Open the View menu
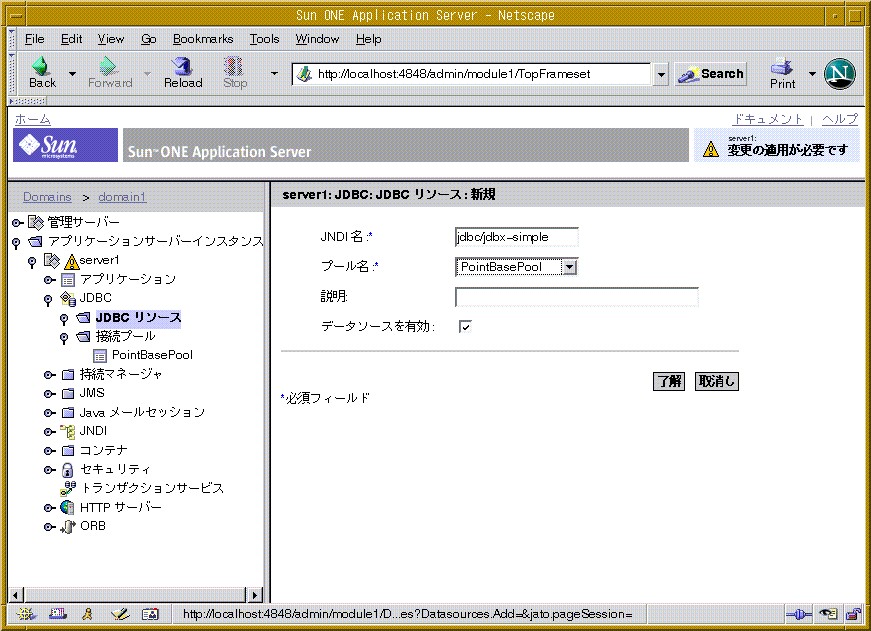The width and height of the screenshot is (871, 631). pos(111,39)
